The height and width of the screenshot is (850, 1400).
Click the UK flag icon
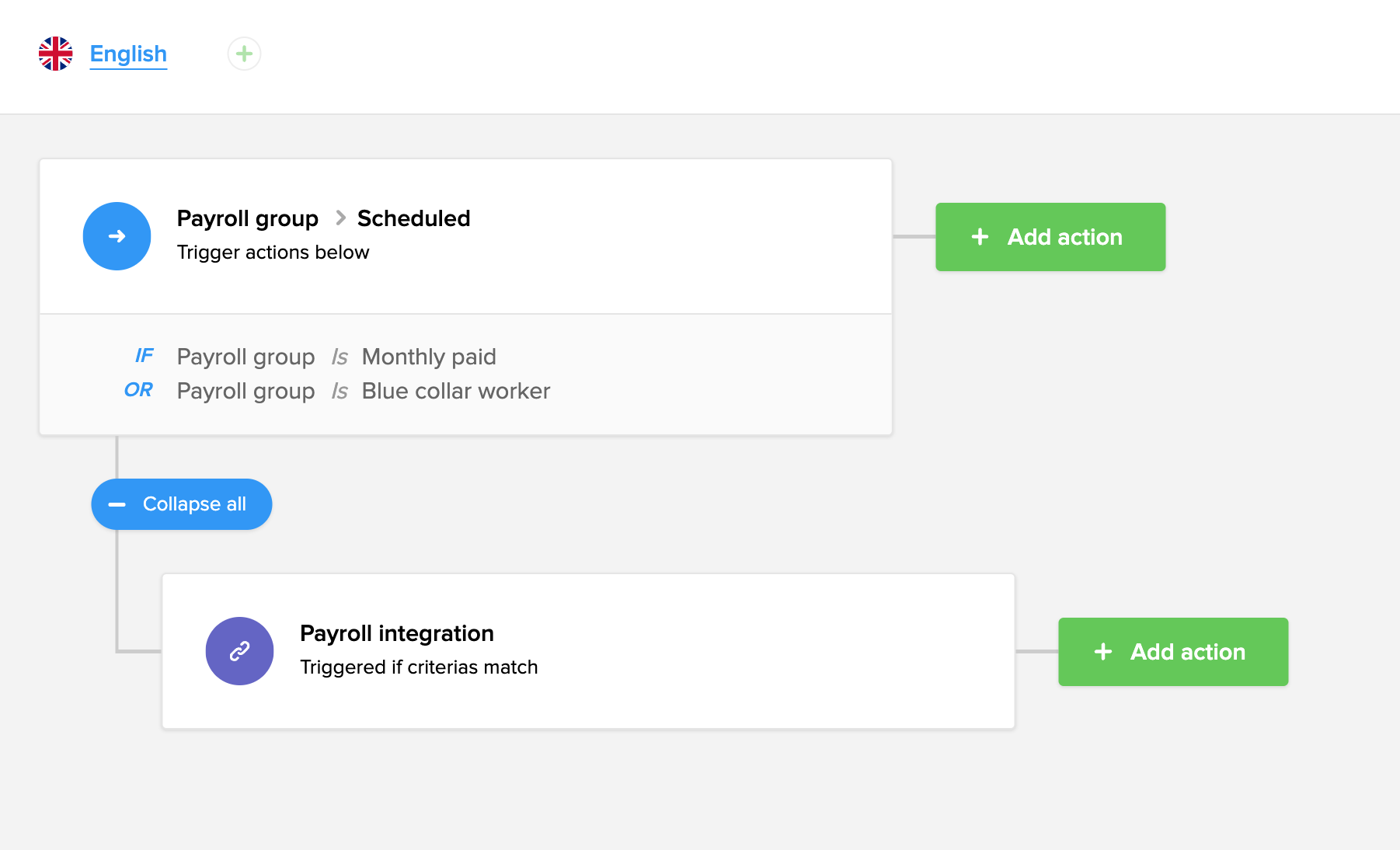[x=56, y=54]
